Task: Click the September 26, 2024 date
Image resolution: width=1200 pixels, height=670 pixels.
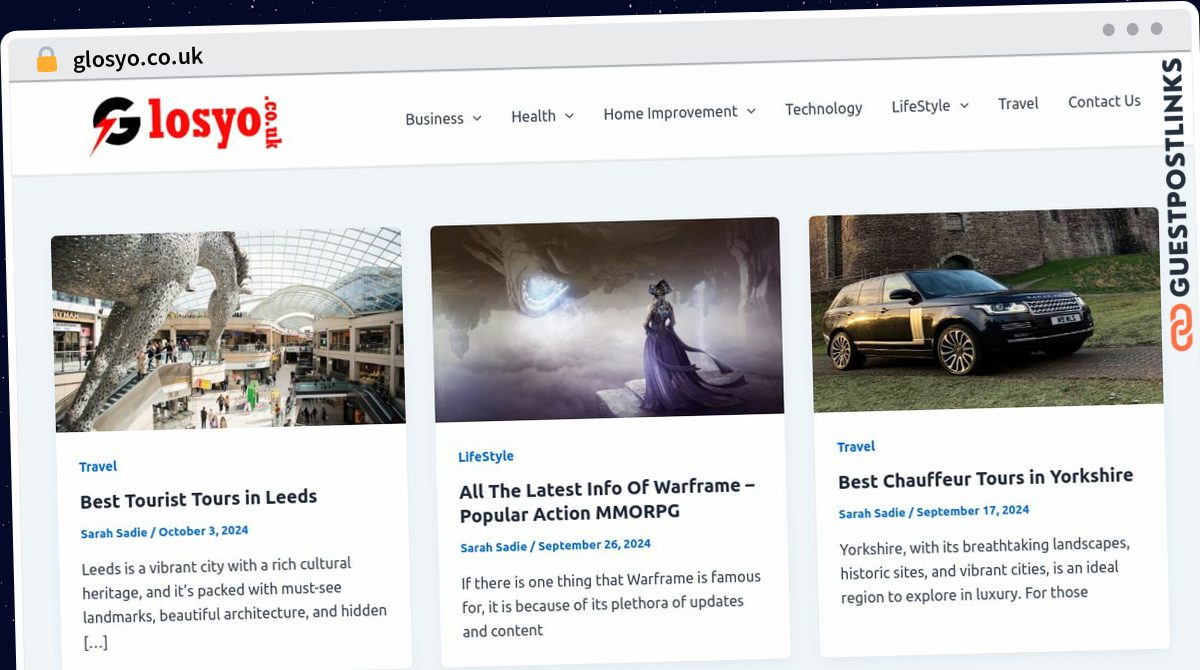Action: pos(594,544)
